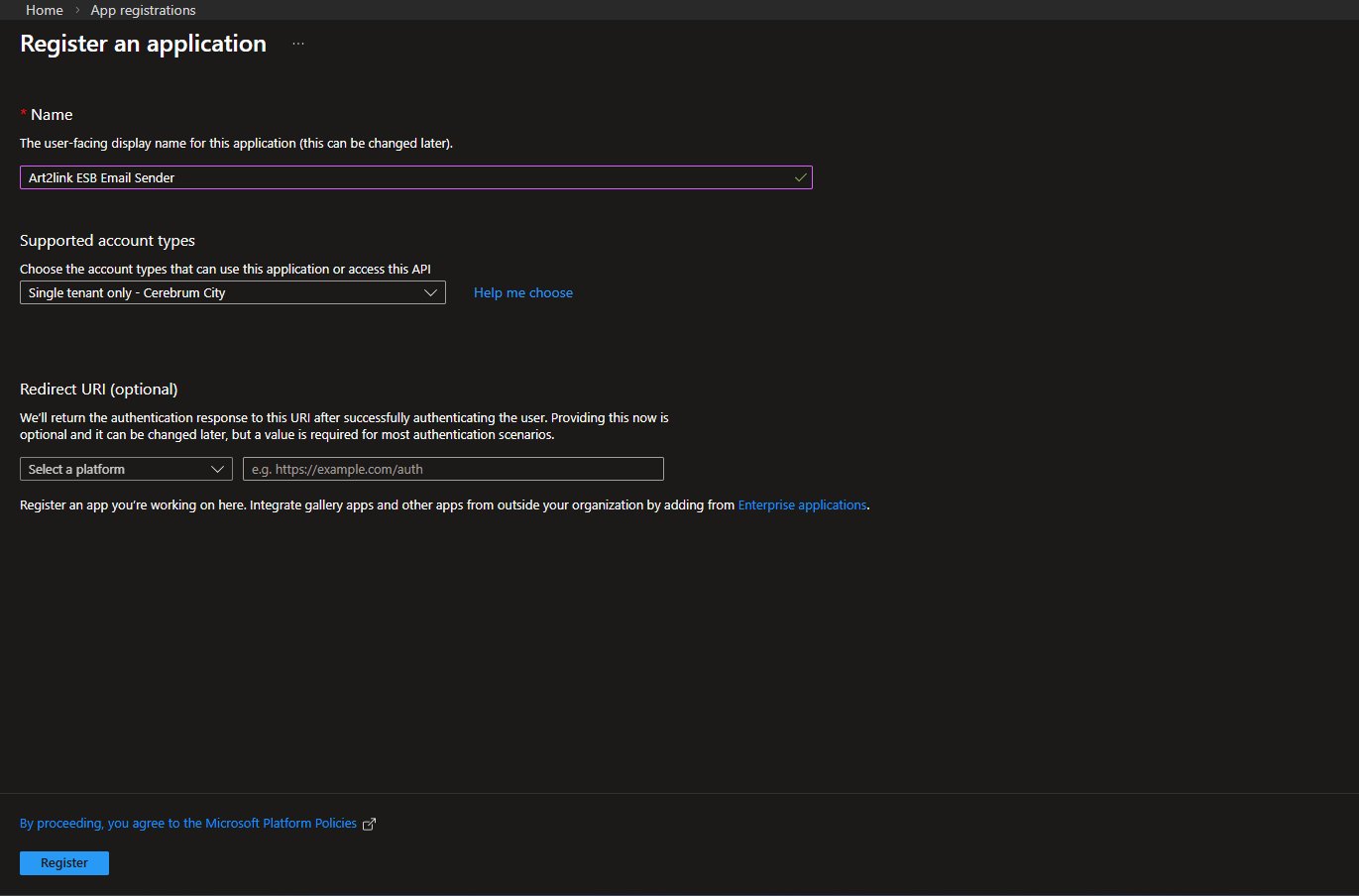
Task: Select the Art2link ESB Email Sender text
Action: click(99, 177)
